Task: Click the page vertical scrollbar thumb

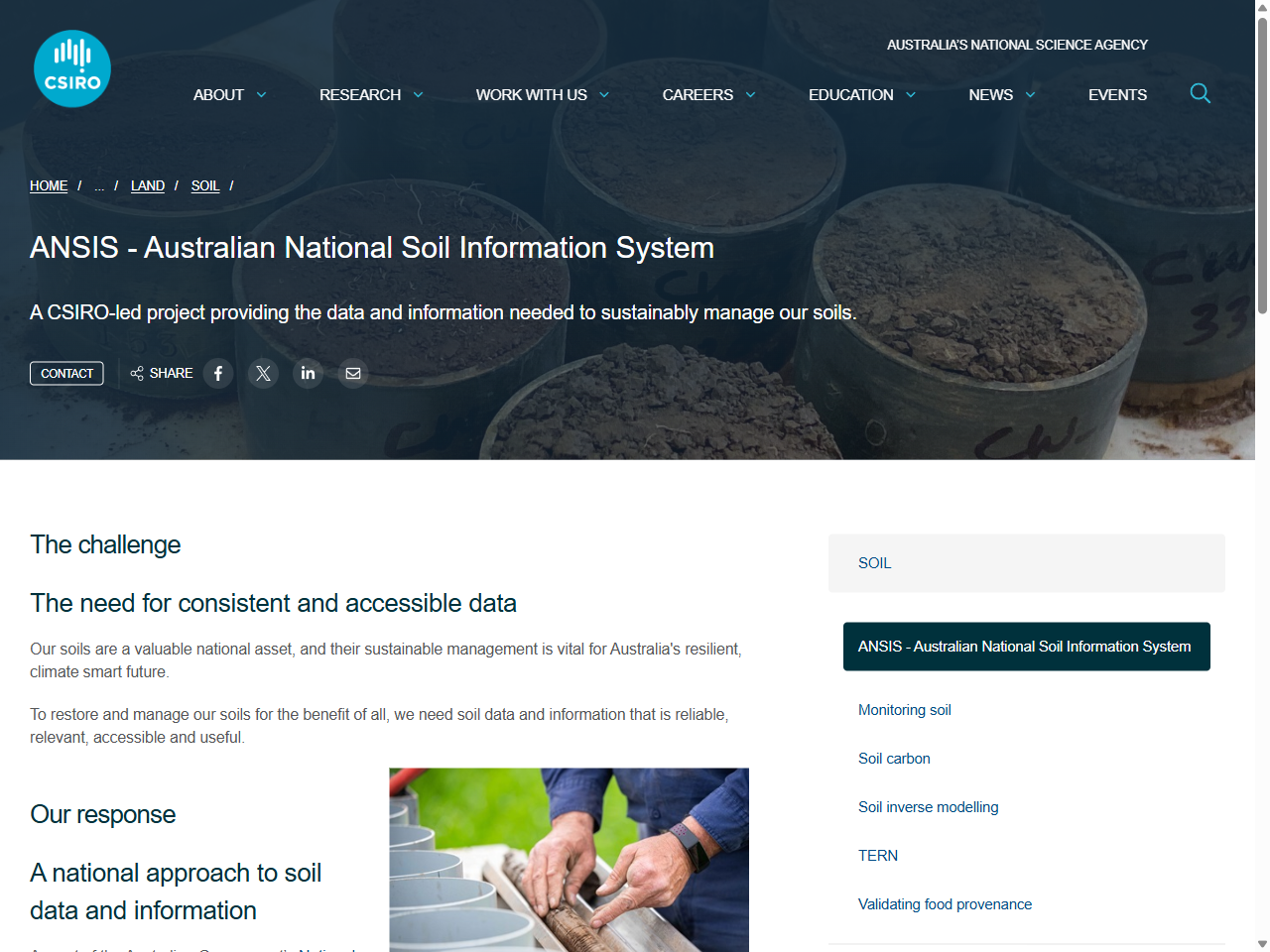Action: click(1262, 165)
